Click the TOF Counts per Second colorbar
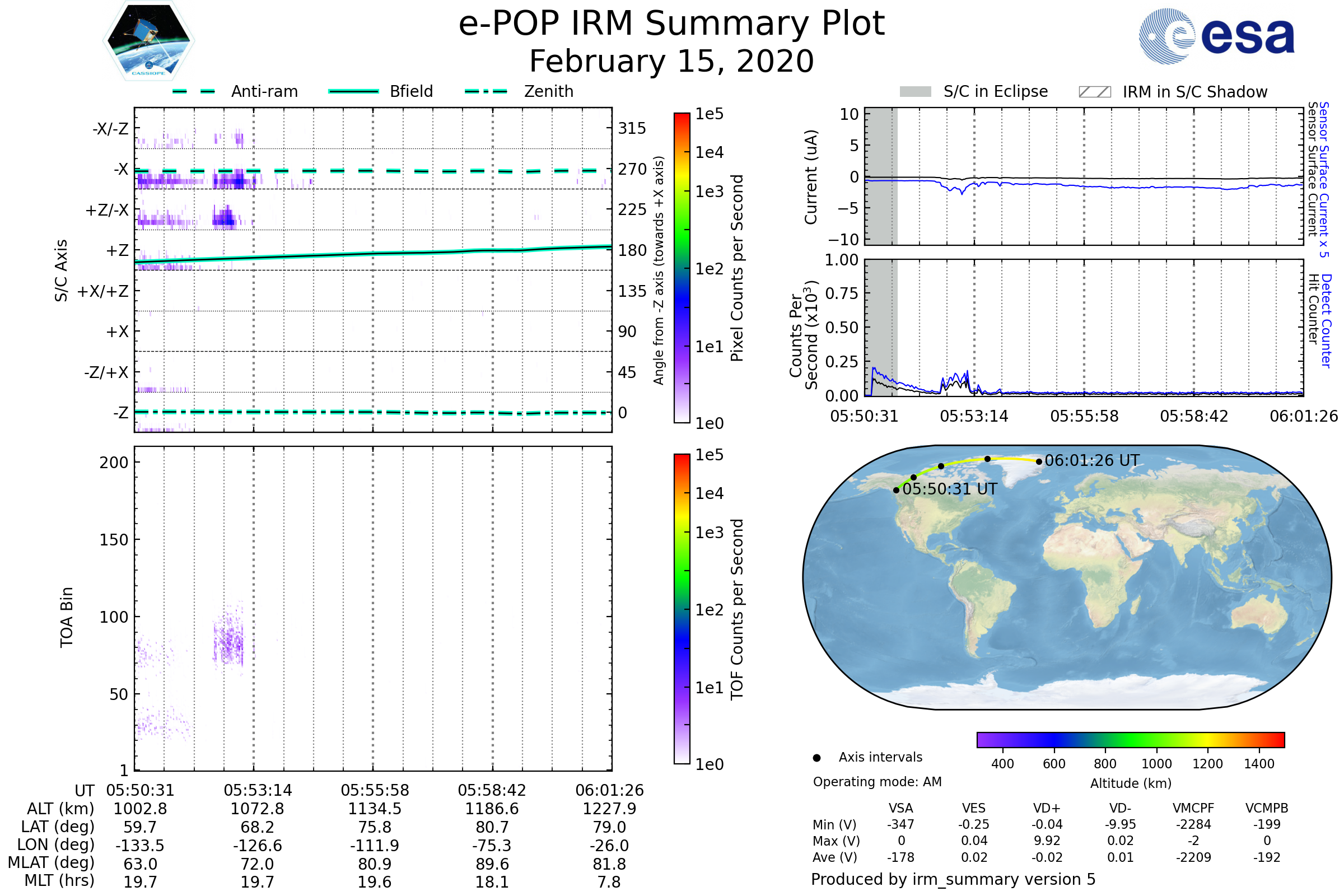This screenshot has width=1344, height=896. point(682,609)
